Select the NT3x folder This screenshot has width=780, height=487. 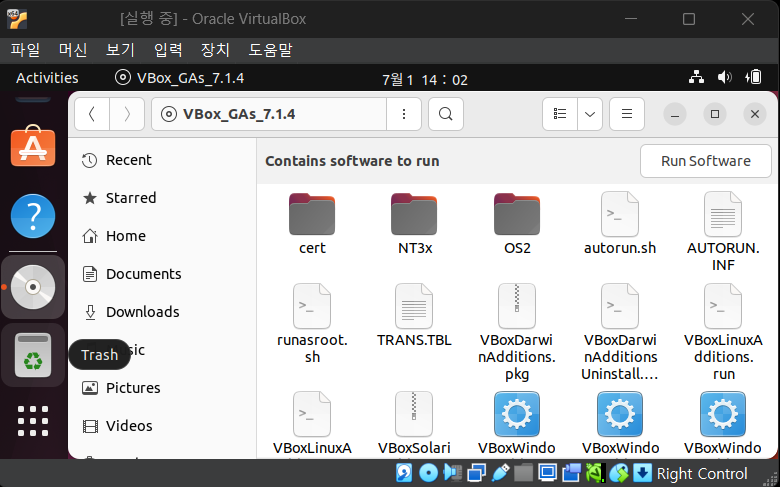coord(414,224)
